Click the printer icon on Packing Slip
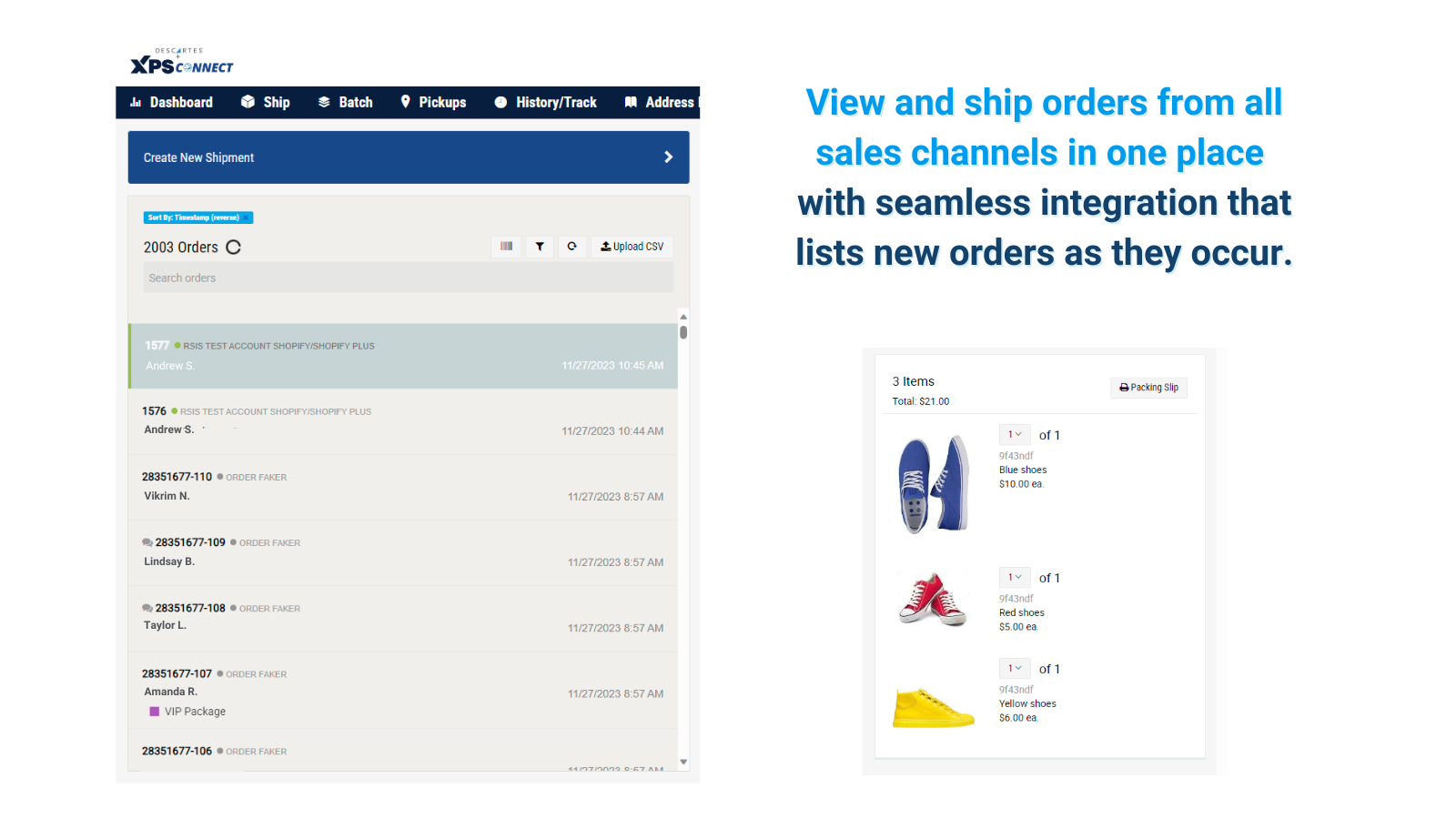This screenshot has height=819, width=1456. [1124, 388]
